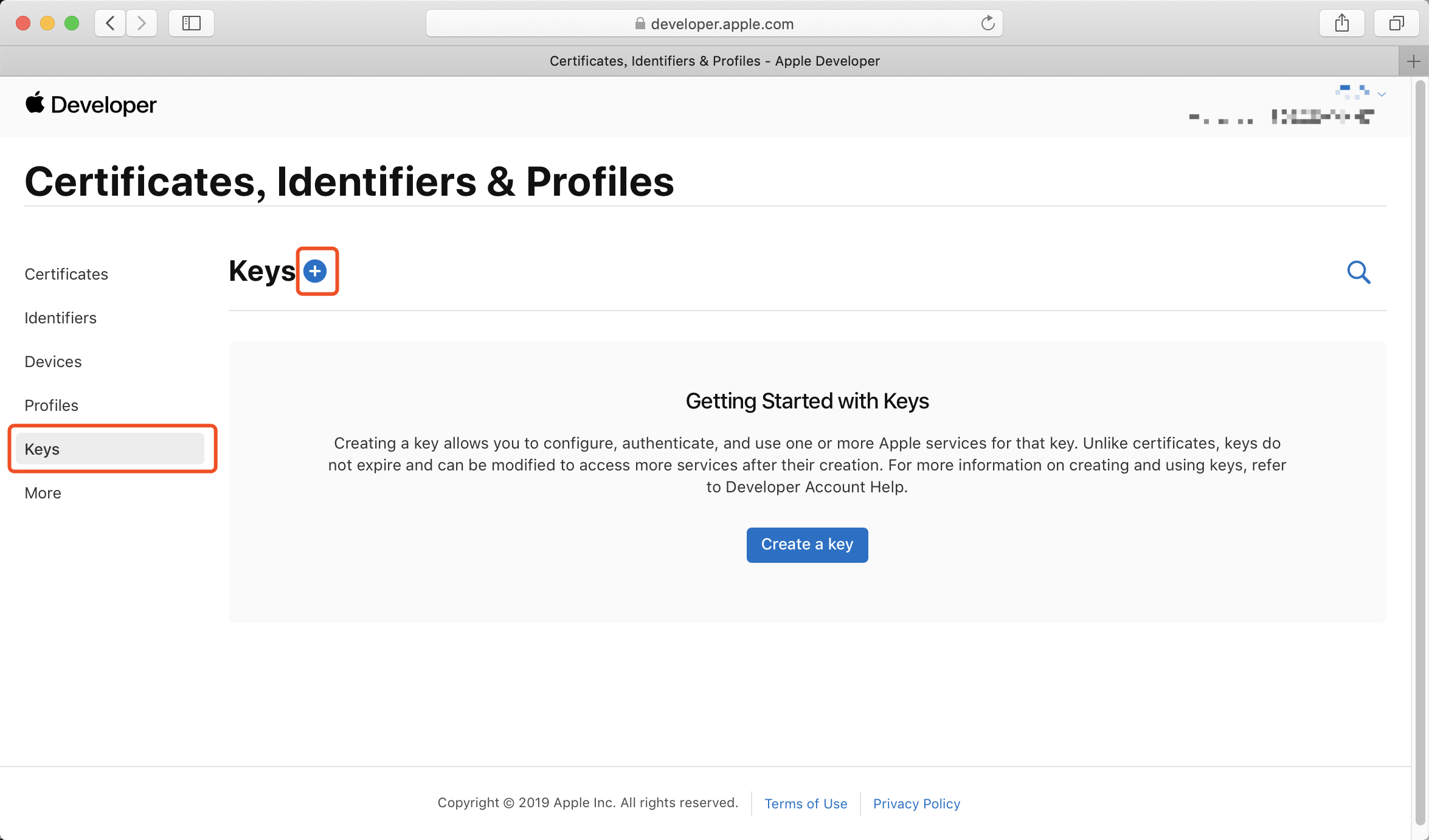This screenshot has width=1429, height=840.
Task: Show all tabs overview icon
Action: click(1396, 24)
